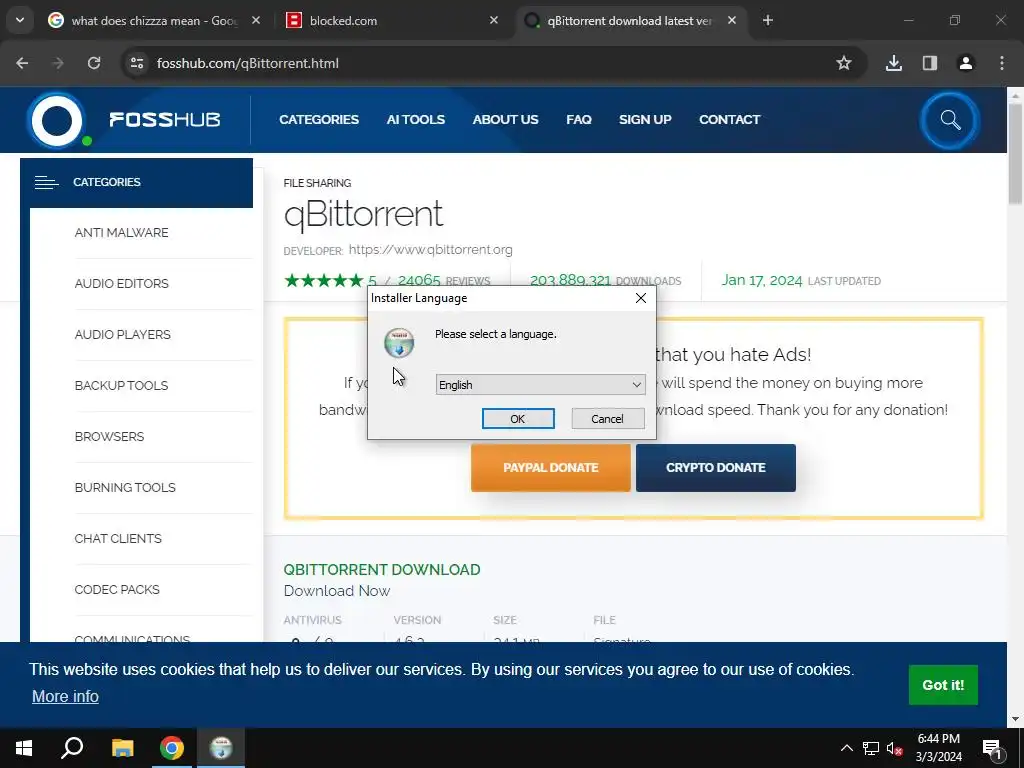Open Chrome profile avatar icon

click(x=966, y=63)
